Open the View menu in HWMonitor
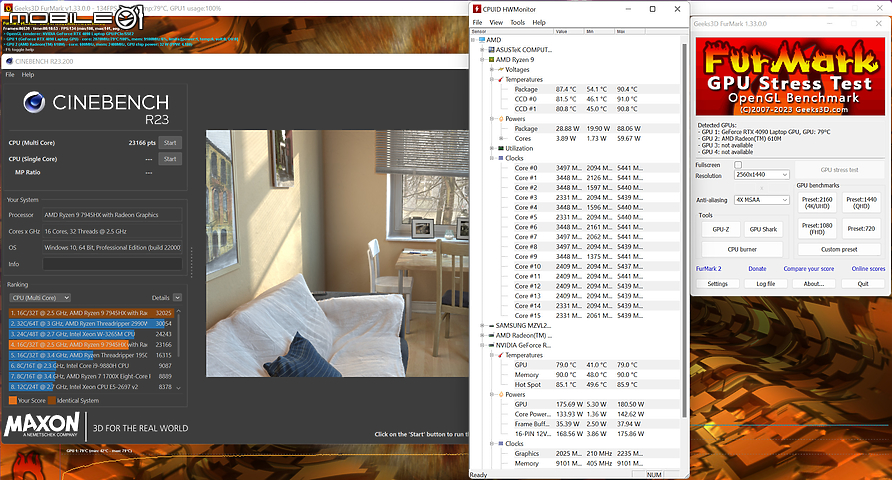This screenshot has width=892, height=480. [496, 23]
